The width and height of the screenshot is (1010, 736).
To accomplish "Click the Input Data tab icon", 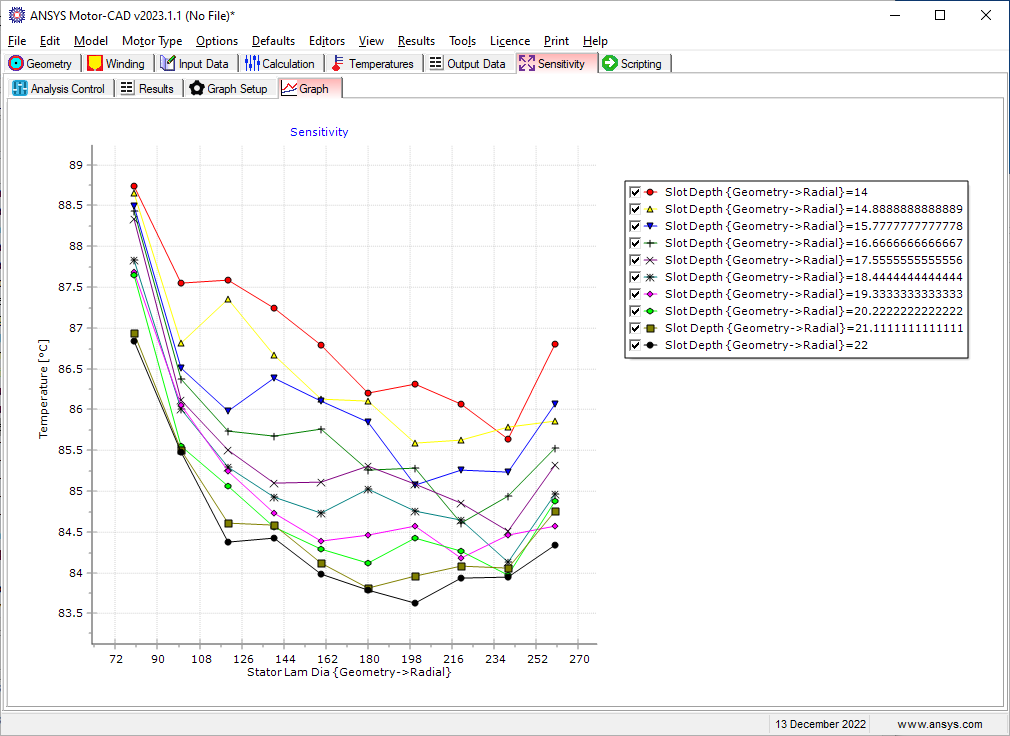I will [x=168, y=63].
